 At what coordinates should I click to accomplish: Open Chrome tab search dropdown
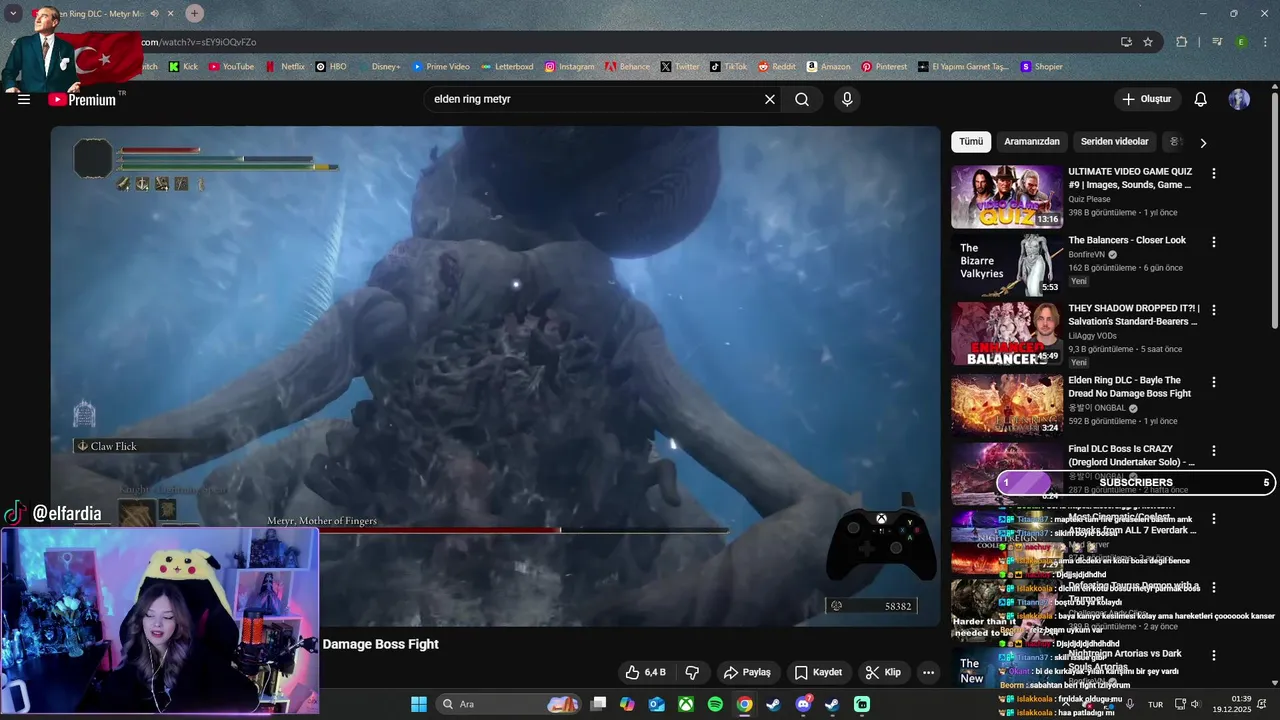click(x=13, y=13)
